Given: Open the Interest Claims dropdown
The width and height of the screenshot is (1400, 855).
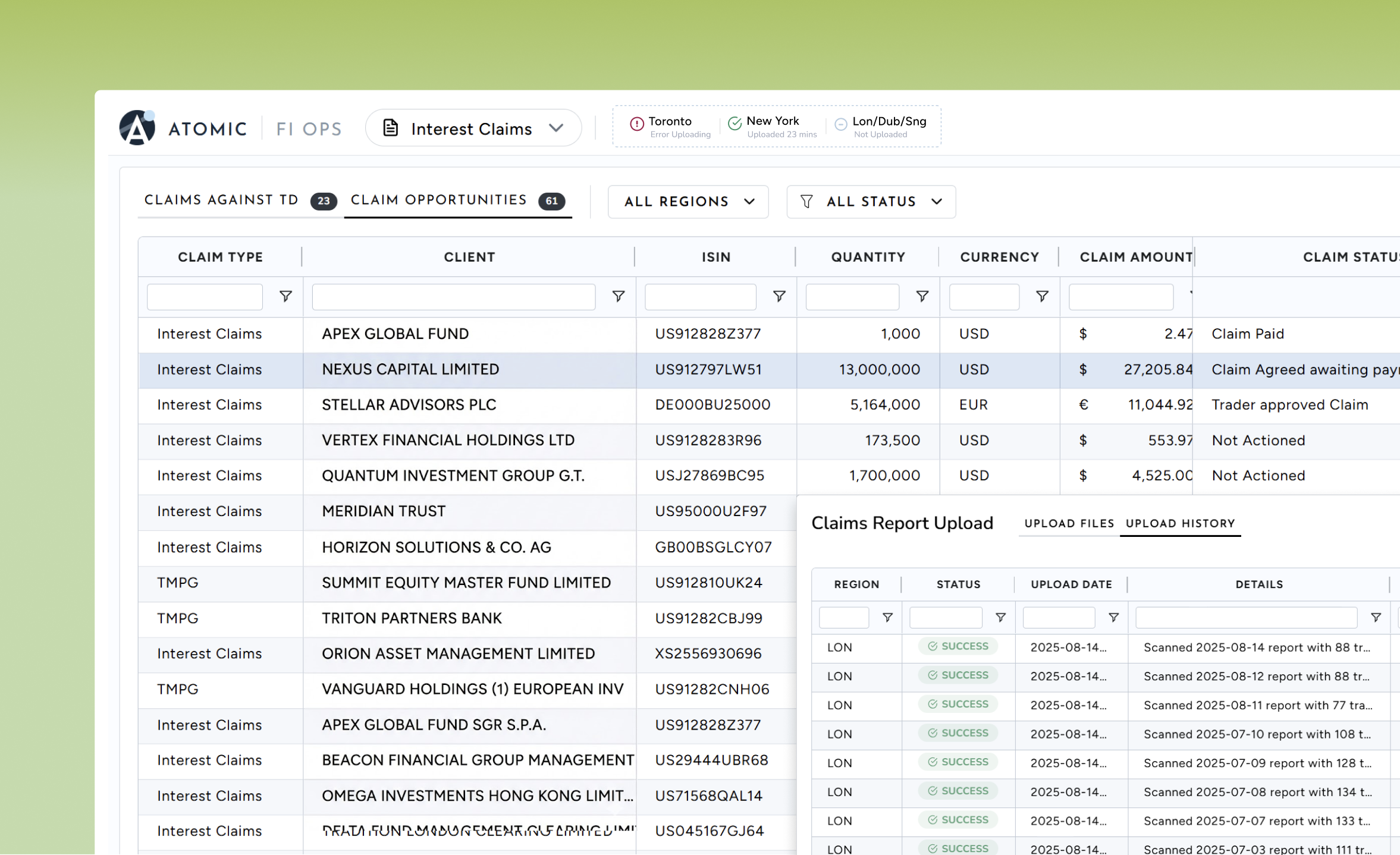Looking at the screenshot, I should tap(473, 128).
